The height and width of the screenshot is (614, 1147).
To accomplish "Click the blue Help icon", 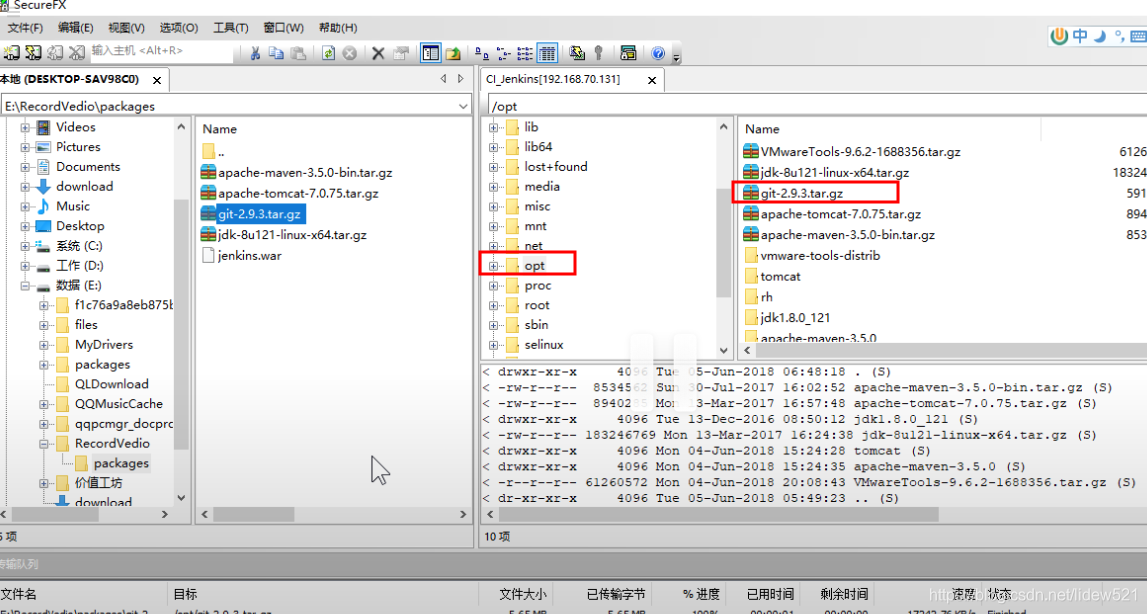I will pyautogui.click(x=658, y=53).
